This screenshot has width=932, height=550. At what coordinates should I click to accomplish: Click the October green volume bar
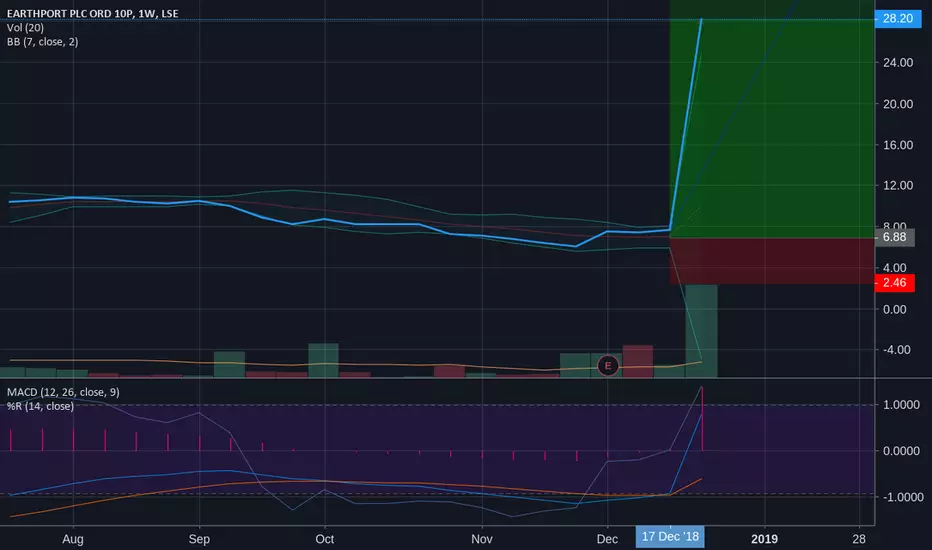pyautogui.click(x=323, y=360)
